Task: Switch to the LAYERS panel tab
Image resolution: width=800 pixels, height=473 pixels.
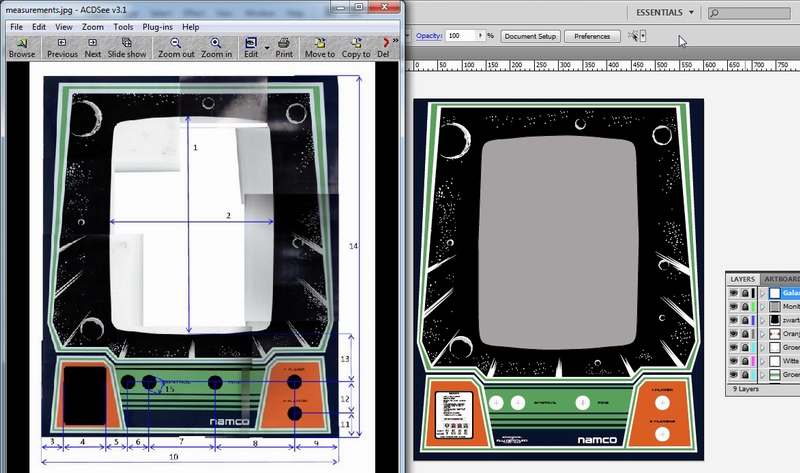Action: [742, 279]
